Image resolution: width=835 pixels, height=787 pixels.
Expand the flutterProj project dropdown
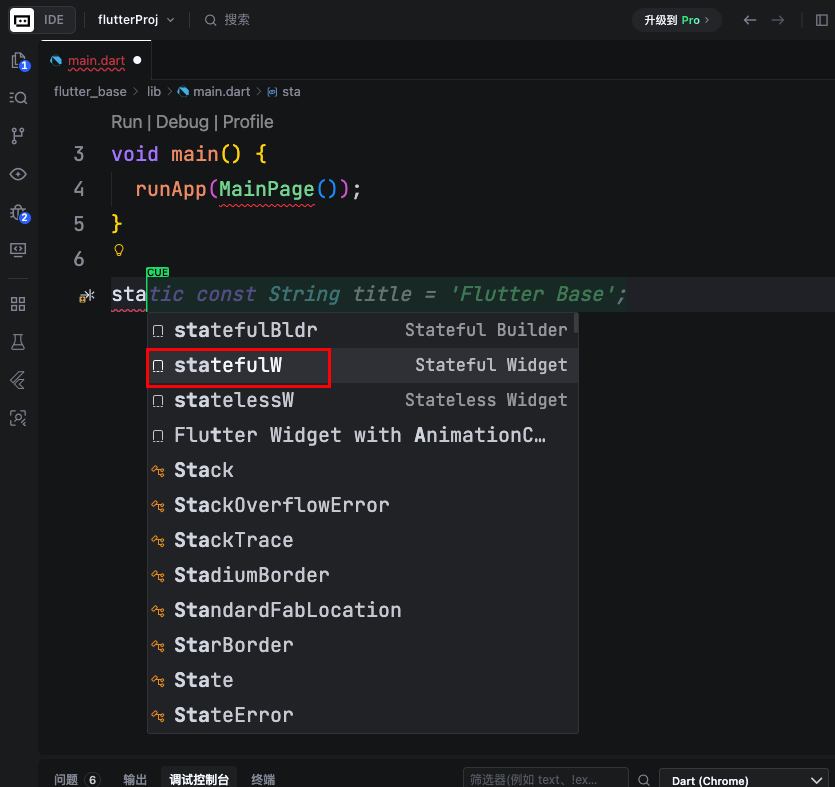point(136,20)
